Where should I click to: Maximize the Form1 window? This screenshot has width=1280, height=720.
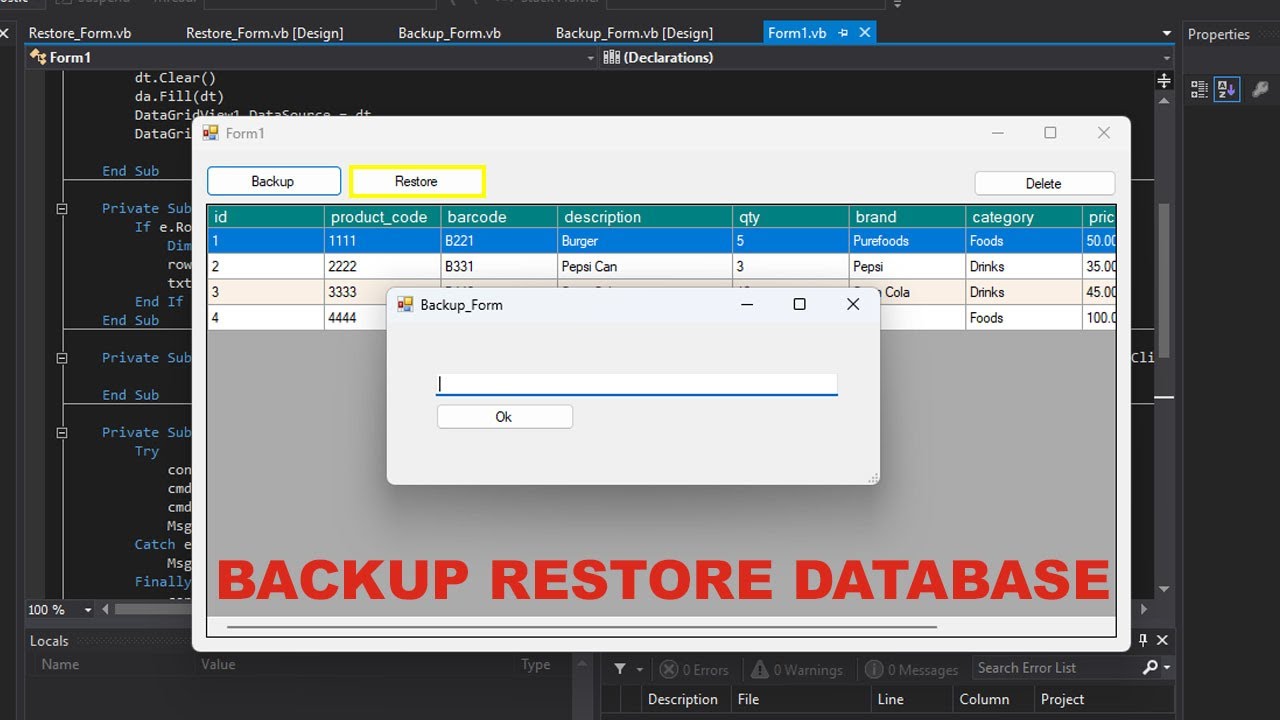point(1050,133)
